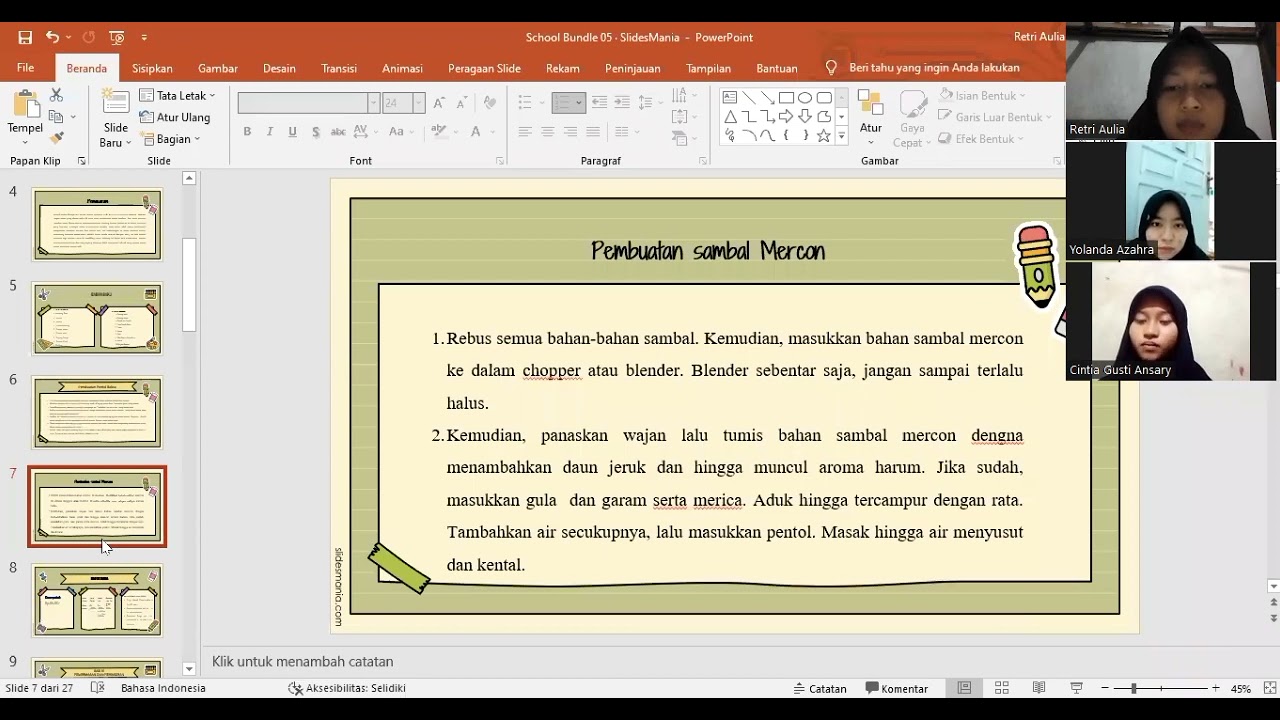Activate the Format Painter brush

point(56,138)
